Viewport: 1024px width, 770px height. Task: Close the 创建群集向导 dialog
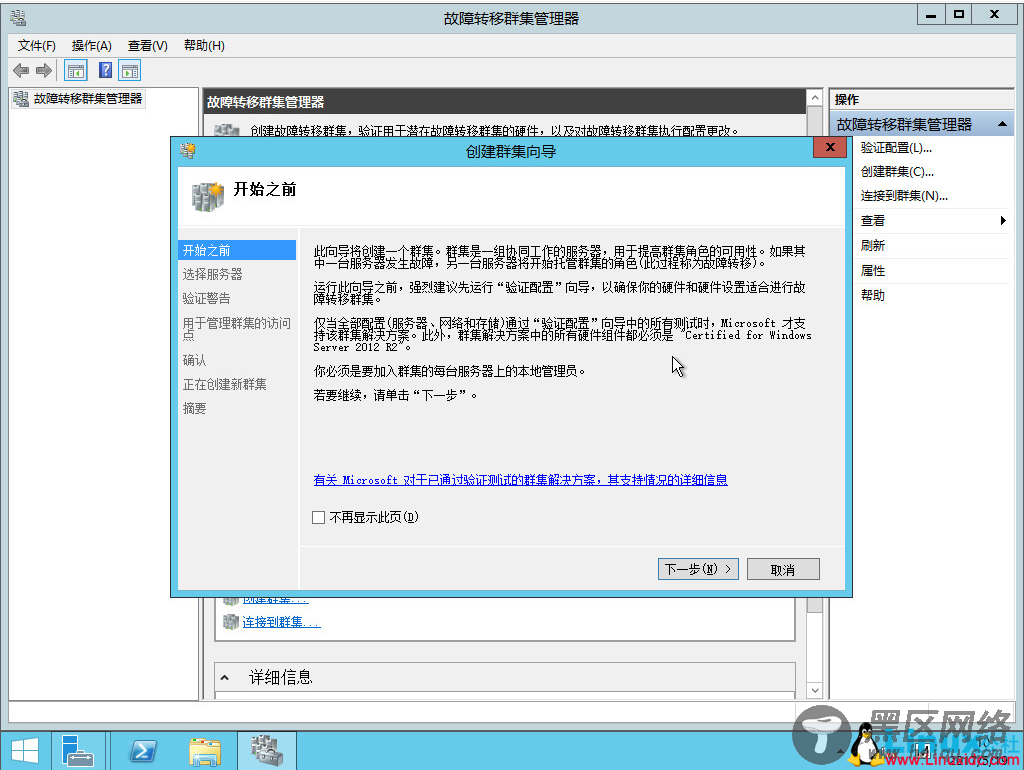[830, 147]
